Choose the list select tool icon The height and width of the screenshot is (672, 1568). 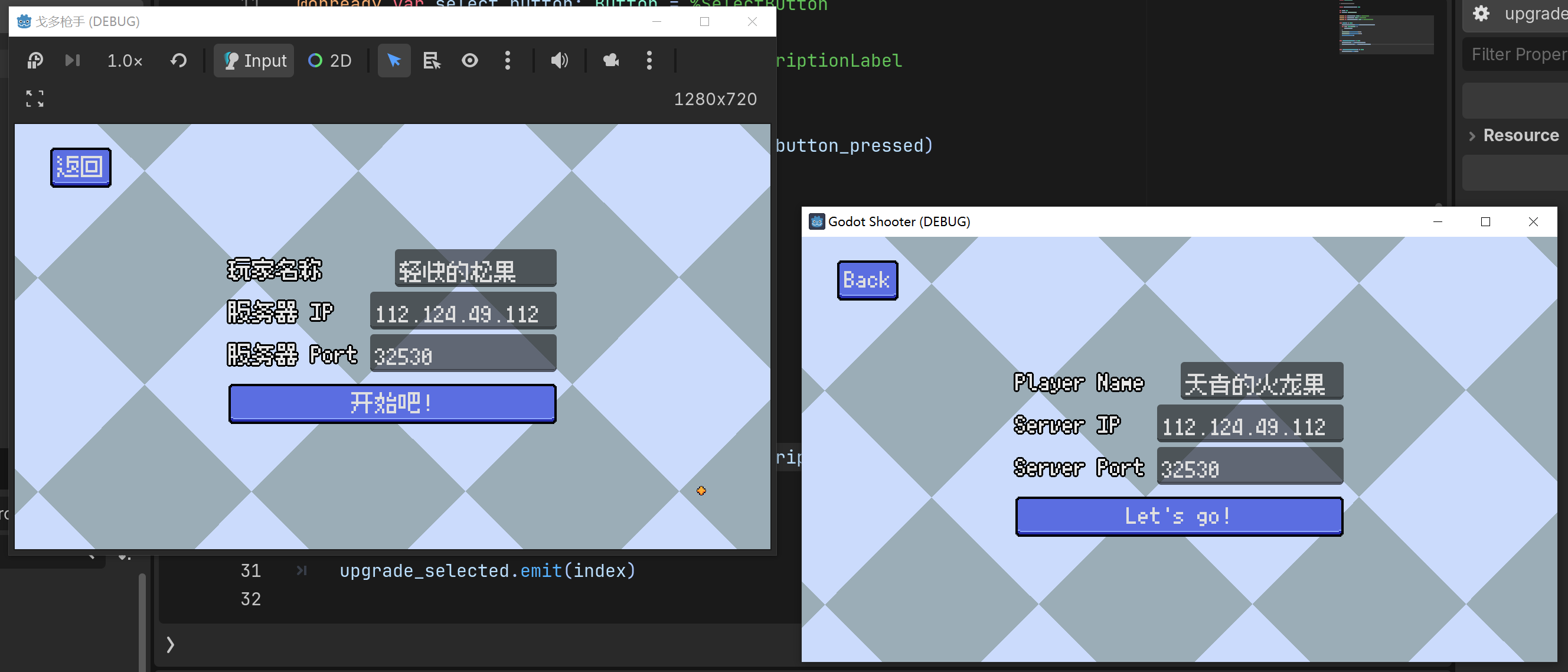(x=432, y=60)
